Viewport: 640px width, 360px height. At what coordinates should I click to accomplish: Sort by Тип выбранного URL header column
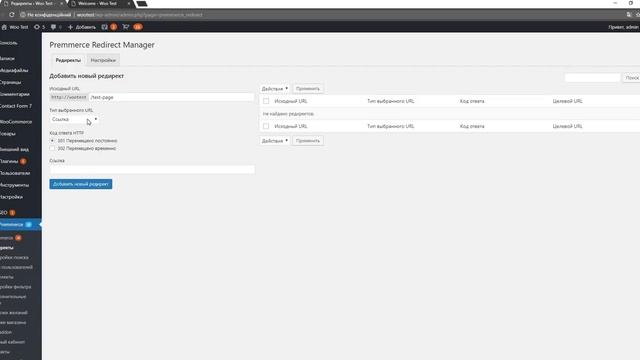pos(391,101)
